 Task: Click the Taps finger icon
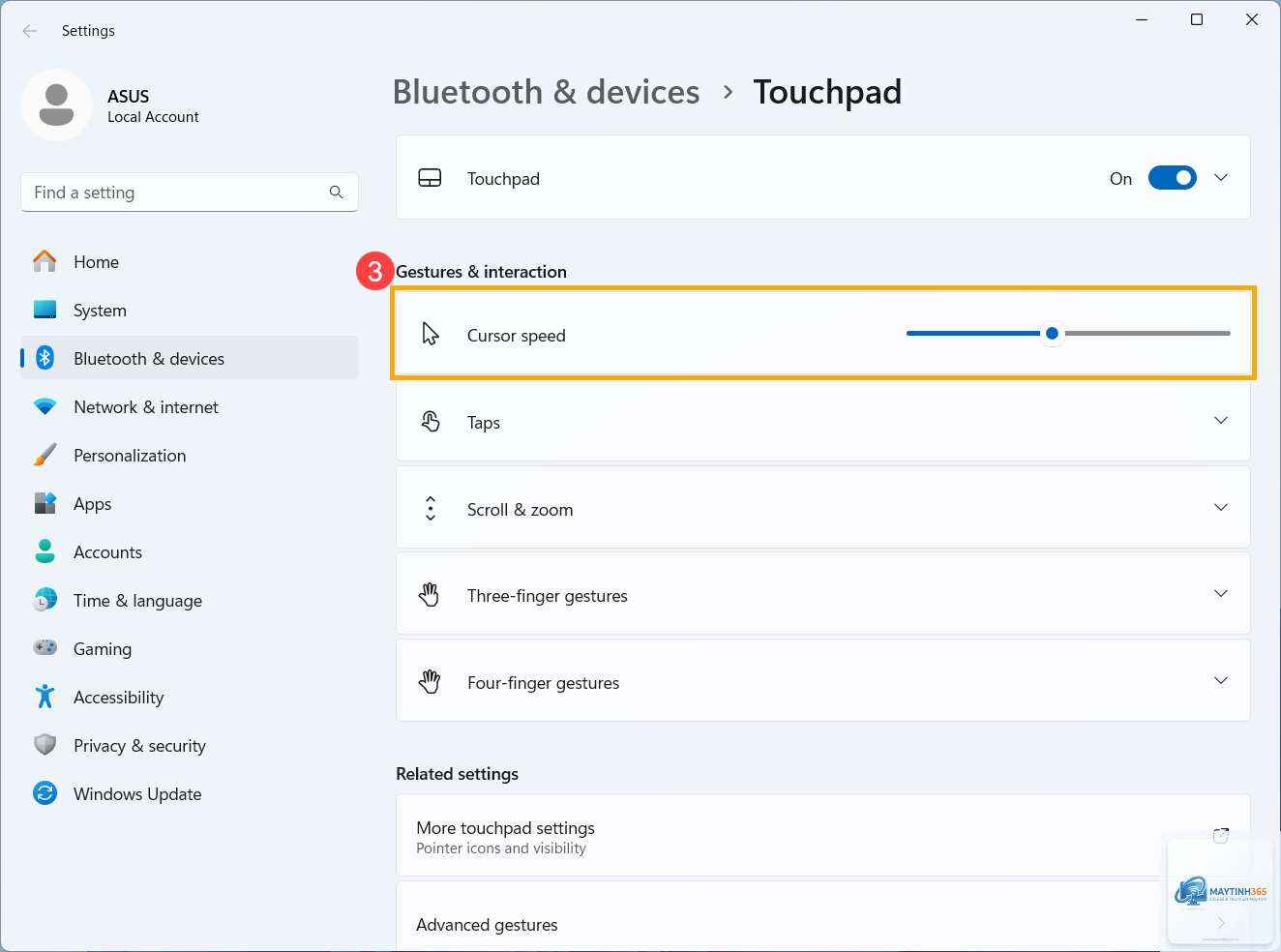431,421
